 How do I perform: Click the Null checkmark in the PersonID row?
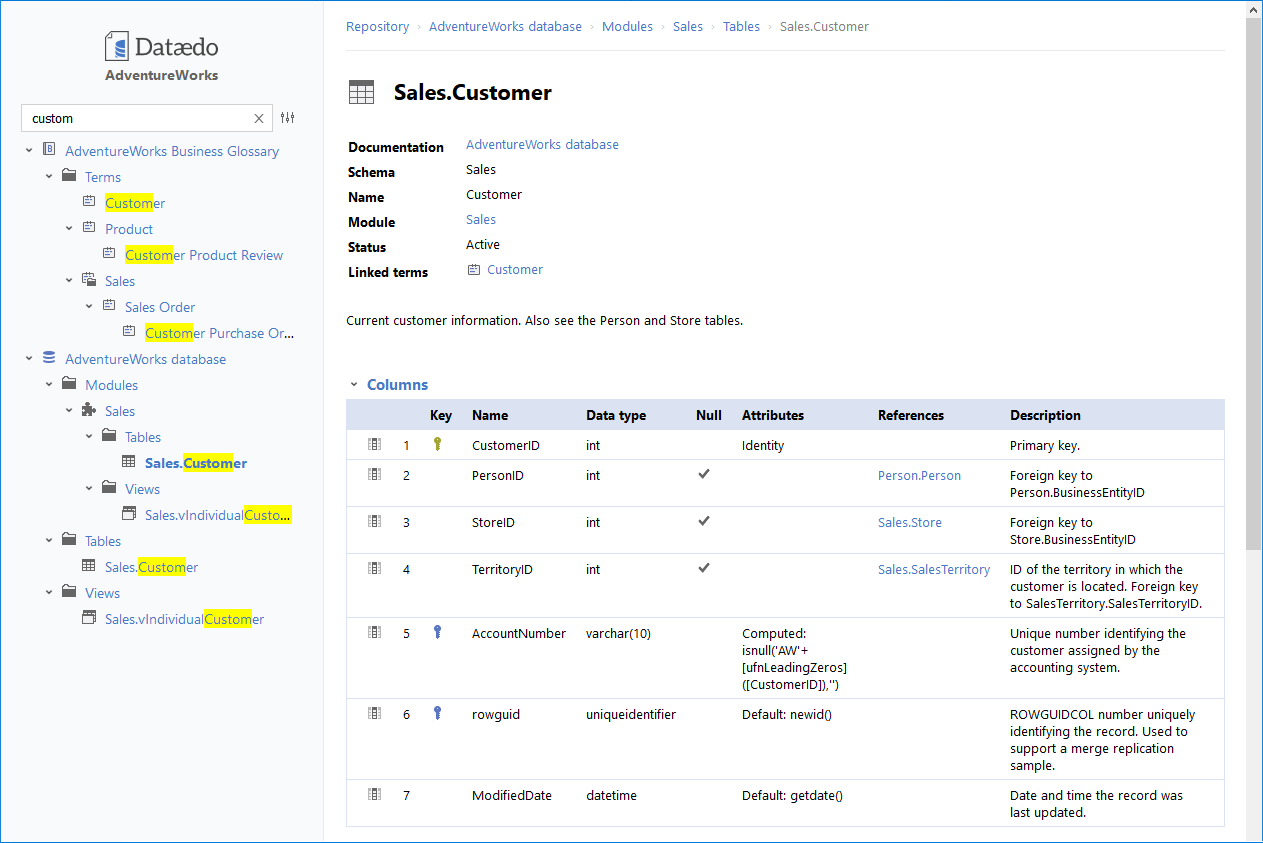[704, 474]
